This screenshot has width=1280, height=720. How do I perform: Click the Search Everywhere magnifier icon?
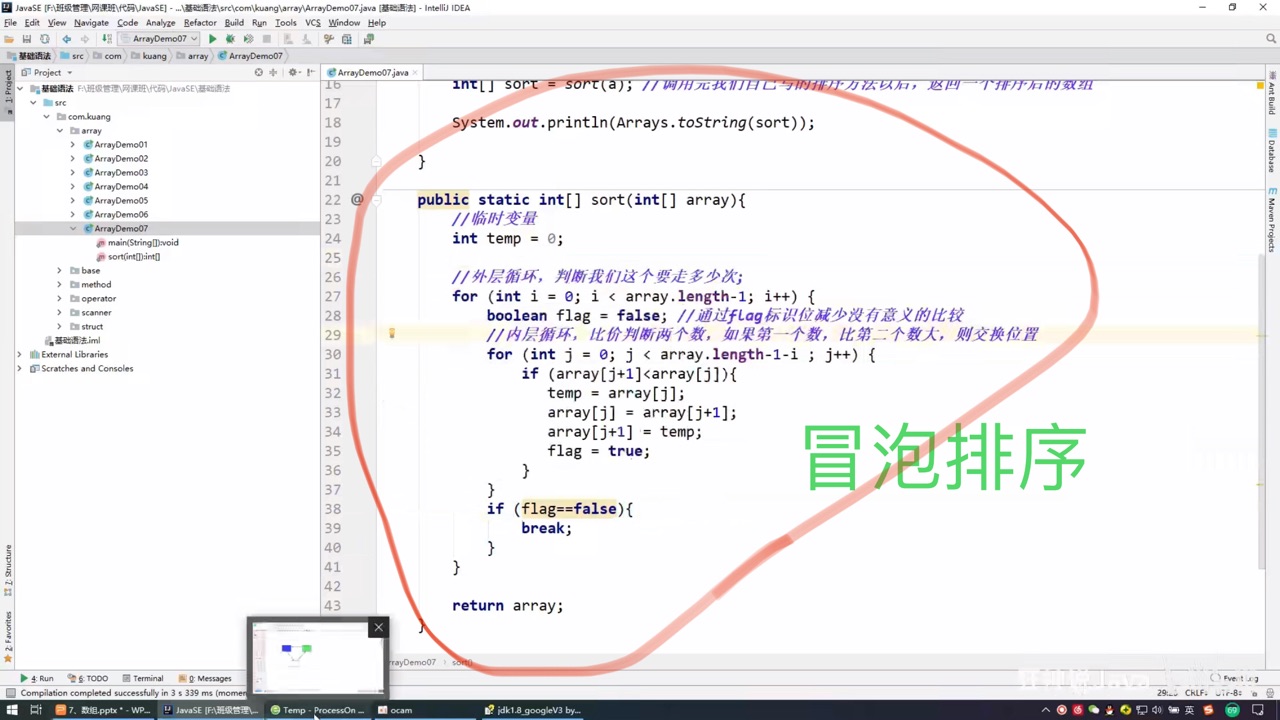(x=1271, y=39)
